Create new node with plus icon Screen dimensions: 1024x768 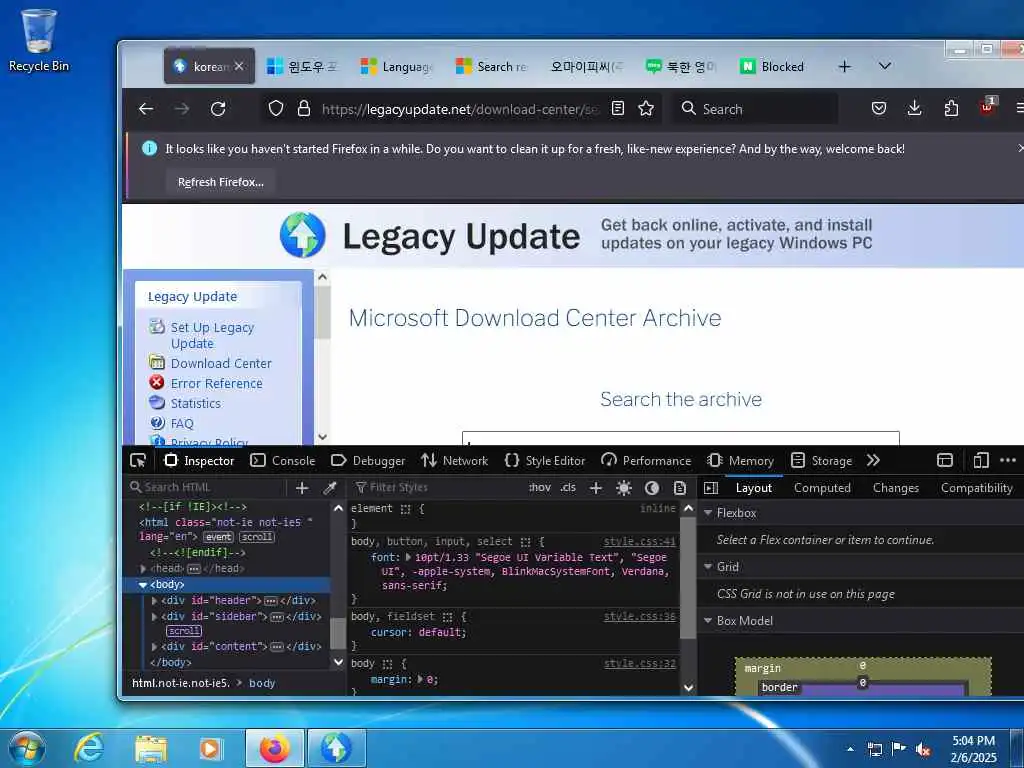coord(302,487)
